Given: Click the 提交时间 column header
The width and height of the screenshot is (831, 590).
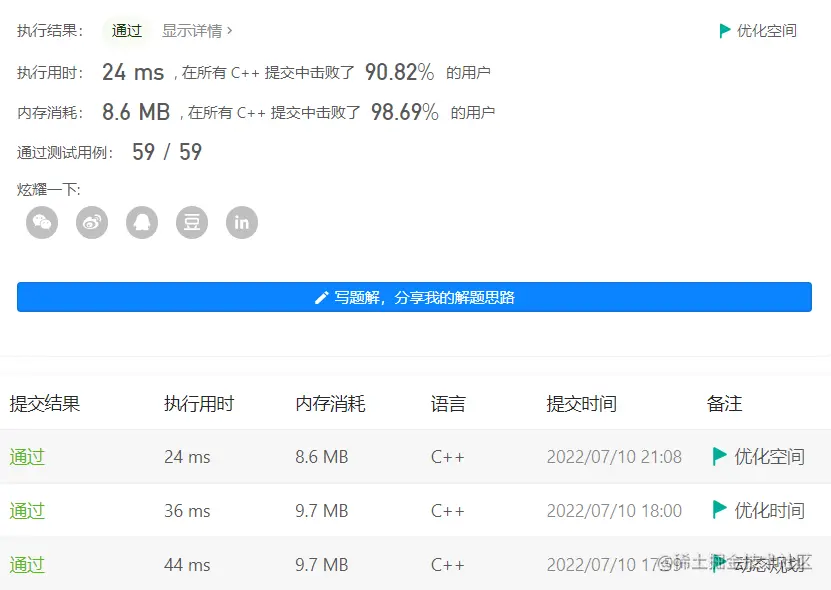Looking at the screenshot, I should coord(581,404).
